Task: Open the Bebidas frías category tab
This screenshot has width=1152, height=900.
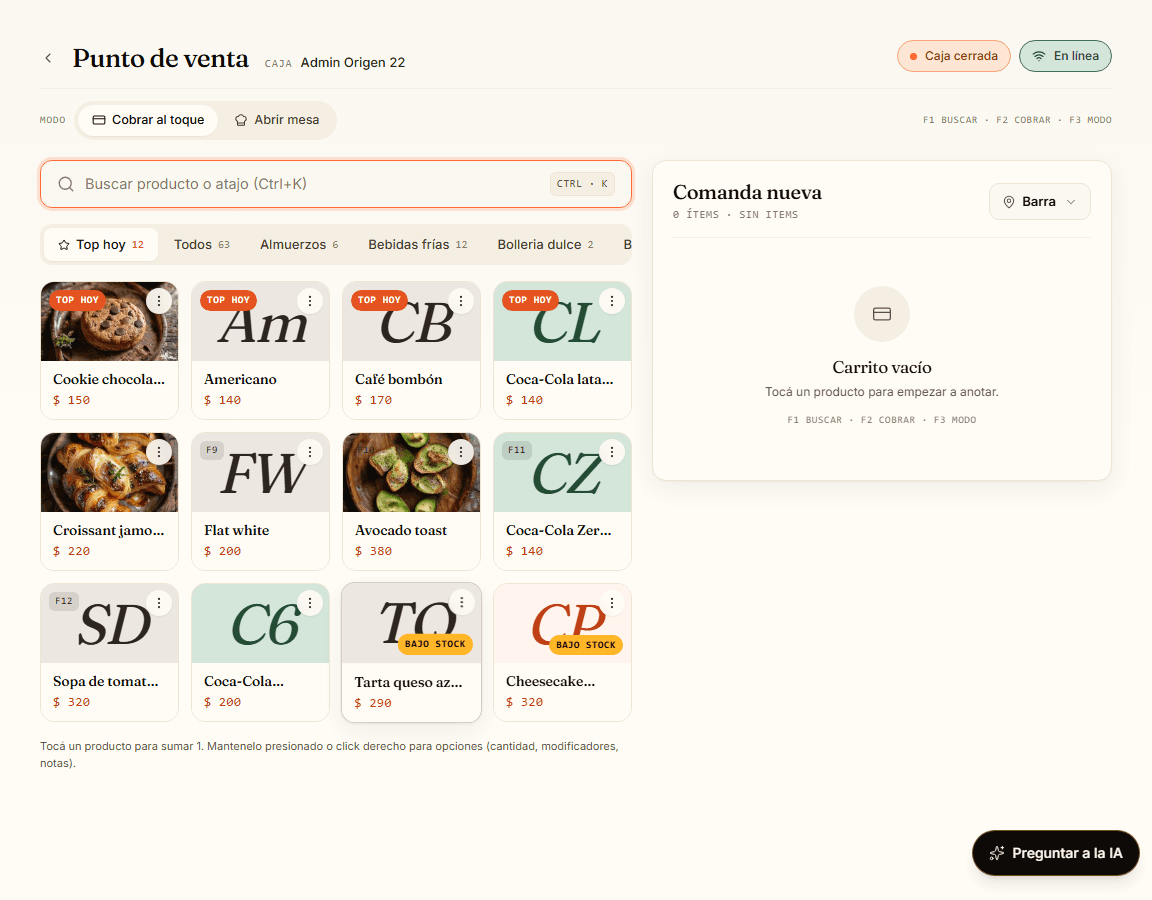Action: tap(417, 245)
